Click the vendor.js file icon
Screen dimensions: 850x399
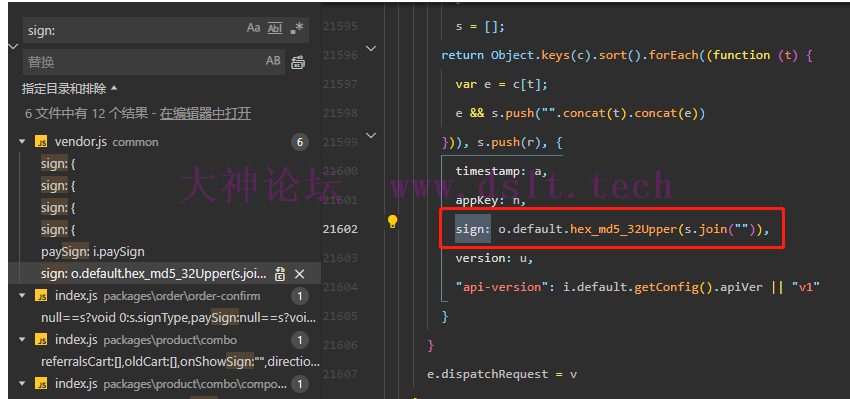[x=41, y=142]
